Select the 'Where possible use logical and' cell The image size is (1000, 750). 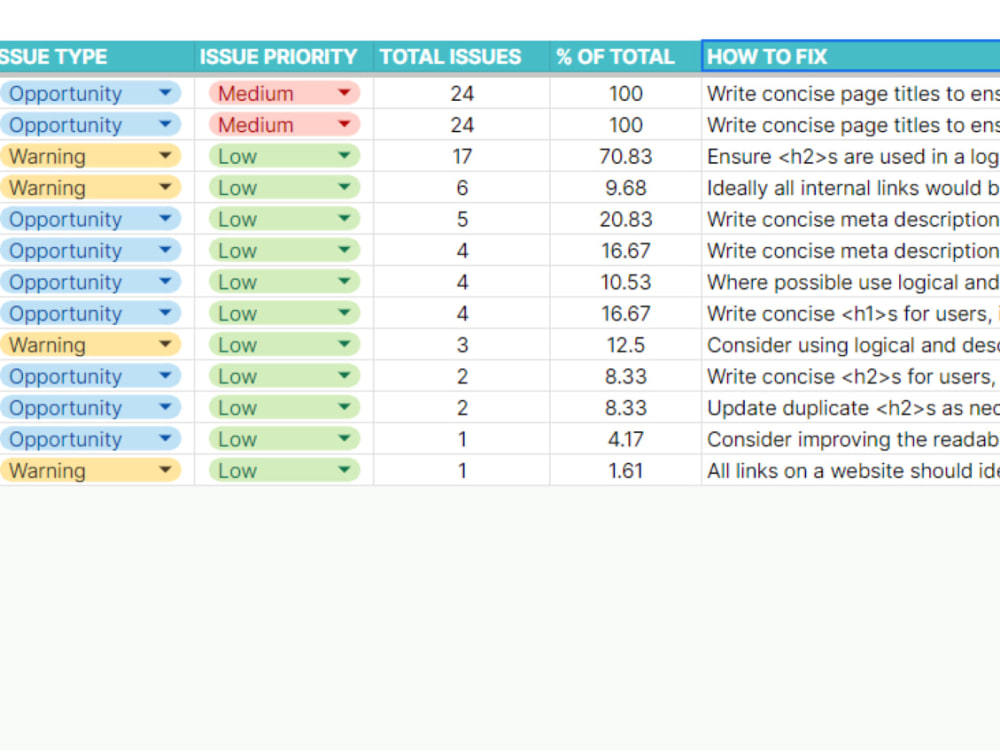(851, 282)
